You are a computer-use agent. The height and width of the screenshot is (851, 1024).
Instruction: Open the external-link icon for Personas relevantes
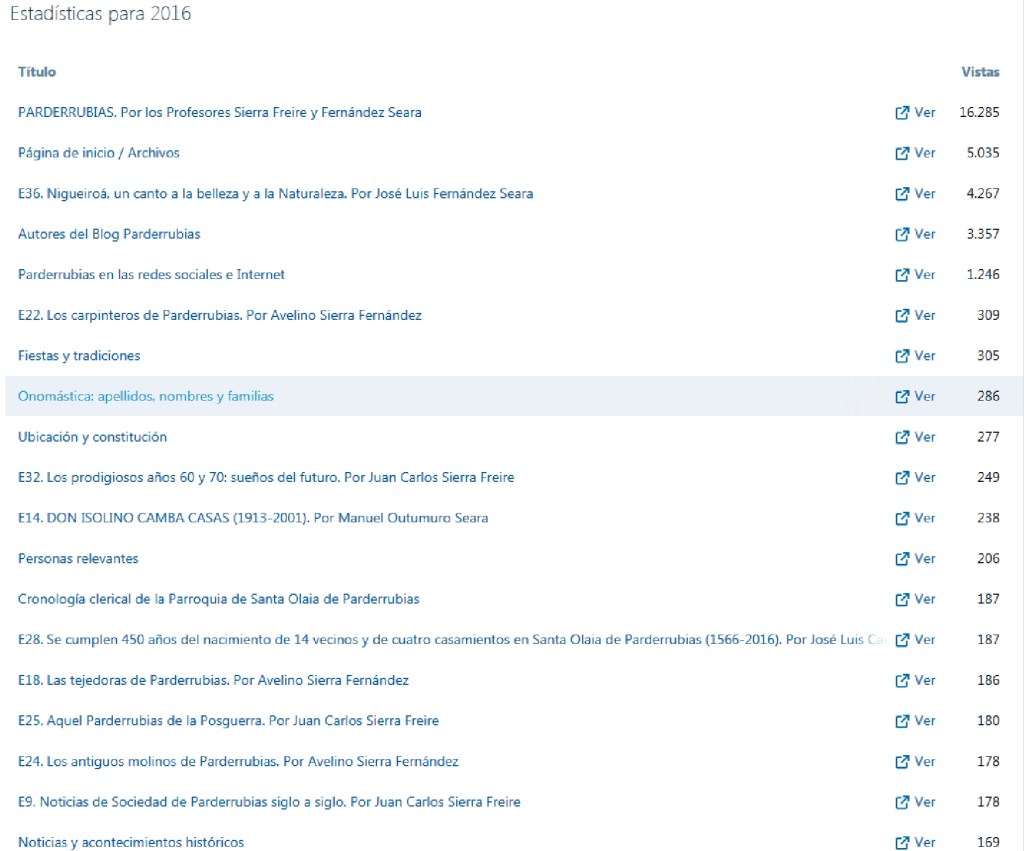(x=902, y=559)
